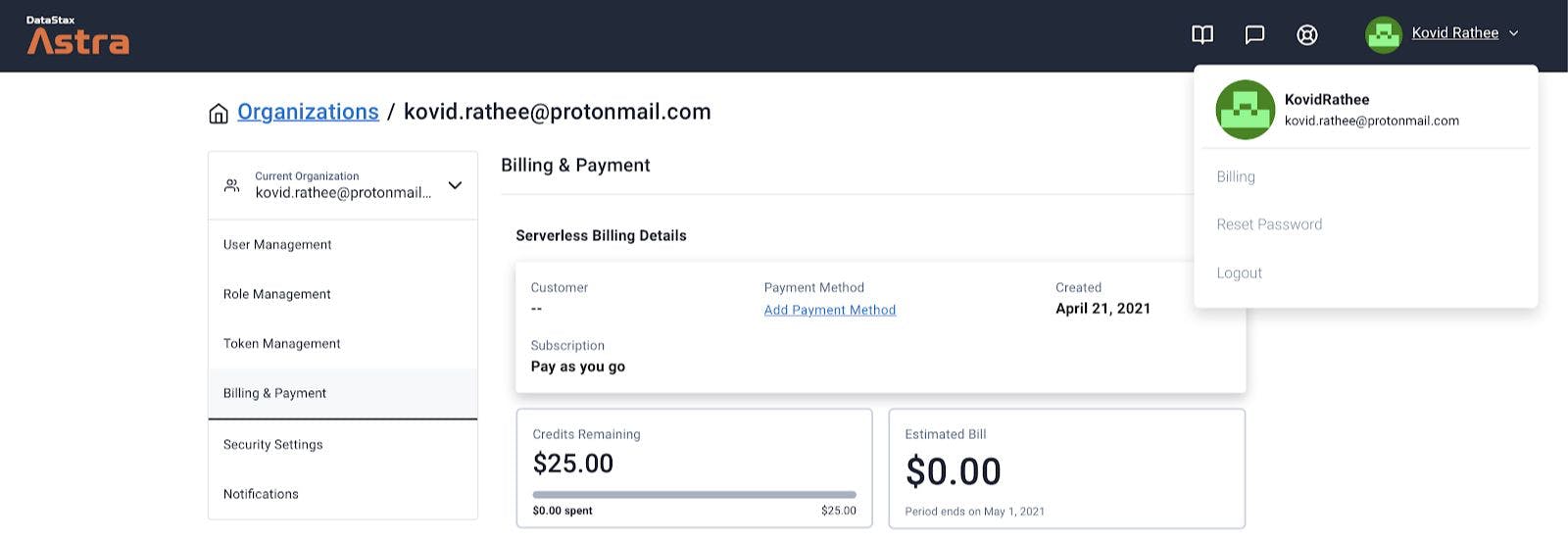Click the organization people icon
Image resolution: width=1568 pixels, height=542 pixels.
[x=232, y=185]
